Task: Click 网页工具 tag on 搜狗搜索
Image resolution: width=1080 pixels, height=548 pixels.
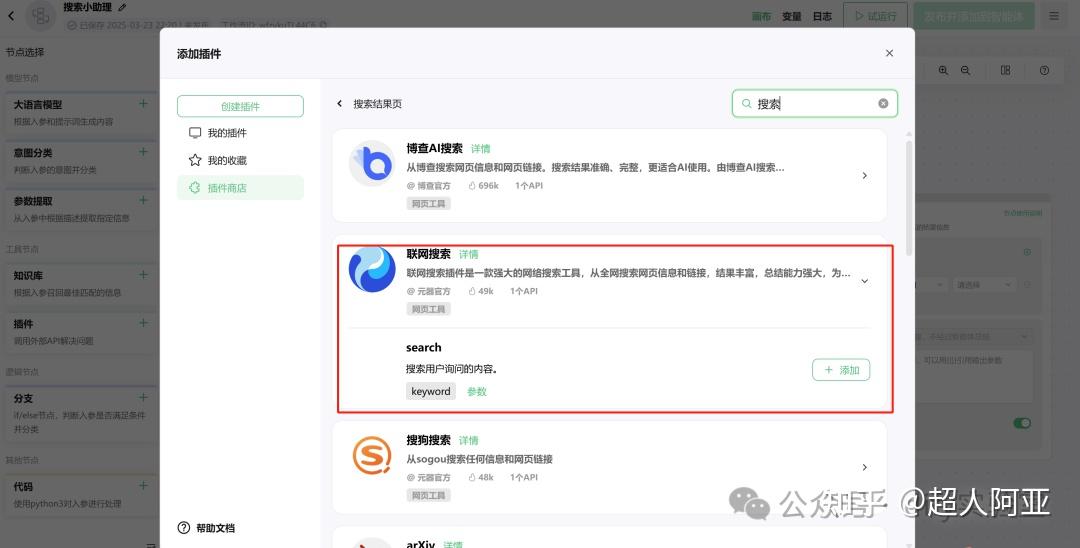Action: tap(428, 496)
